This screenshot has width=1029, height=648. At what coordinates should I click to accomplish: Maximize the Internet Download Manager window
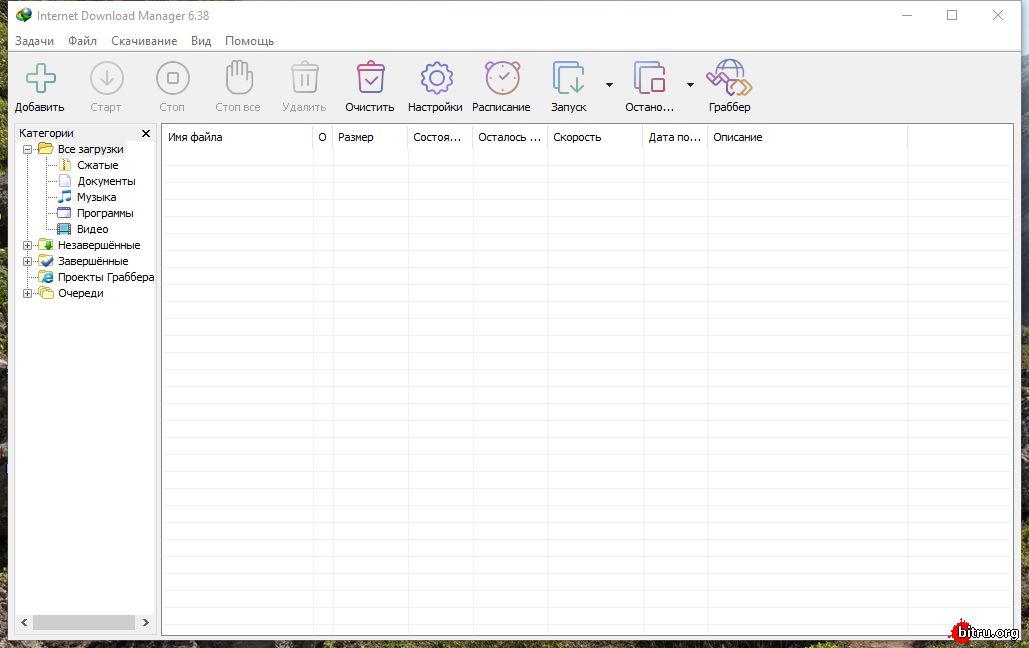pyautogui.click(x=952, y=15)
